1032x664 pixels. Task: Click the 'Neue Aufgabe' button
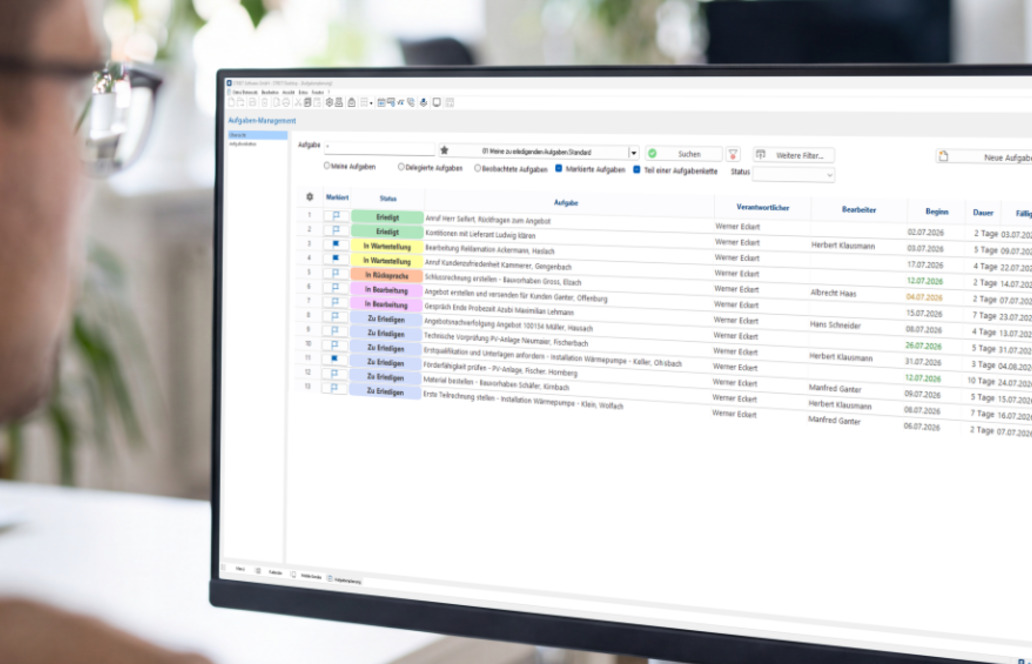984,157
